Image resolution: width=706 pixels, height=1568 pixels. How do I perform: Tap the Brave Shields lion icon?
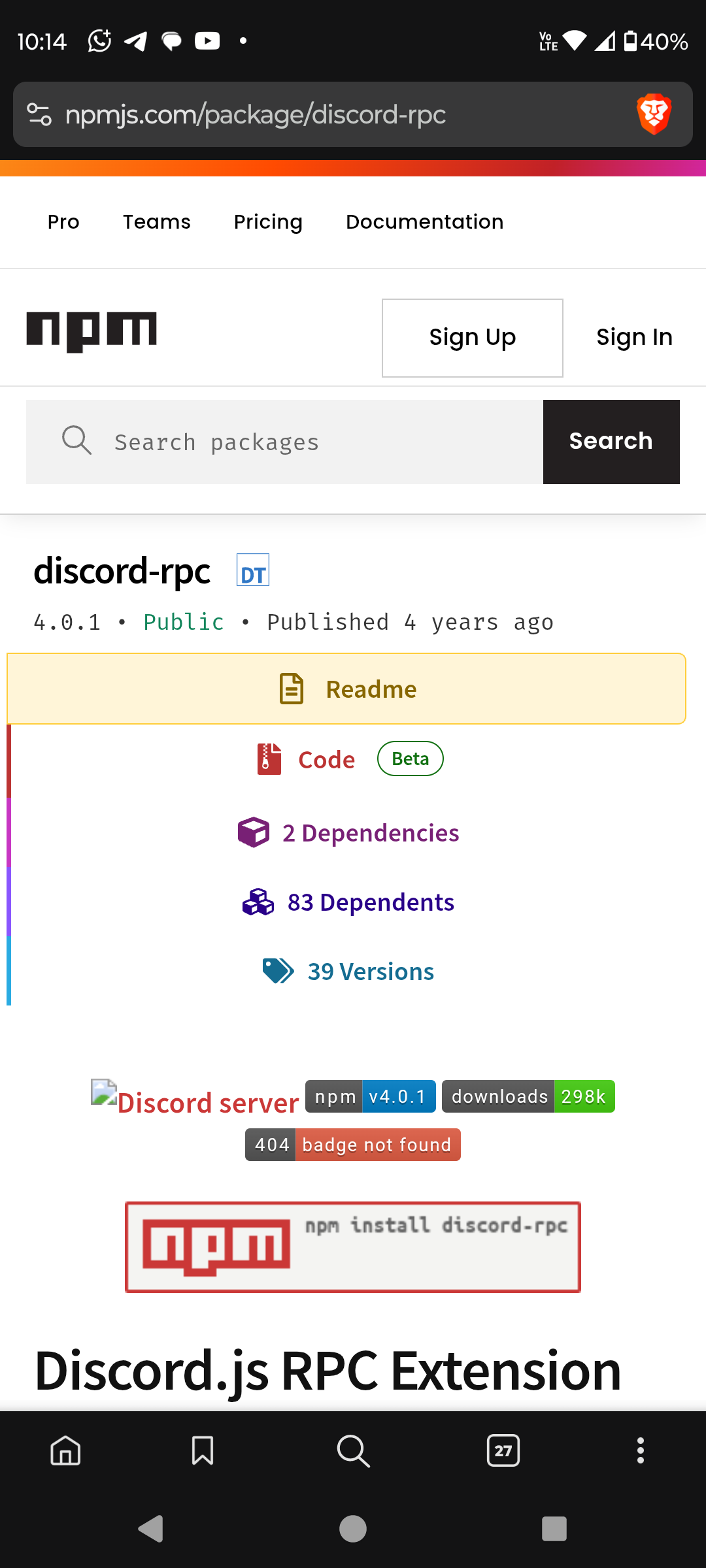point(654,114)
